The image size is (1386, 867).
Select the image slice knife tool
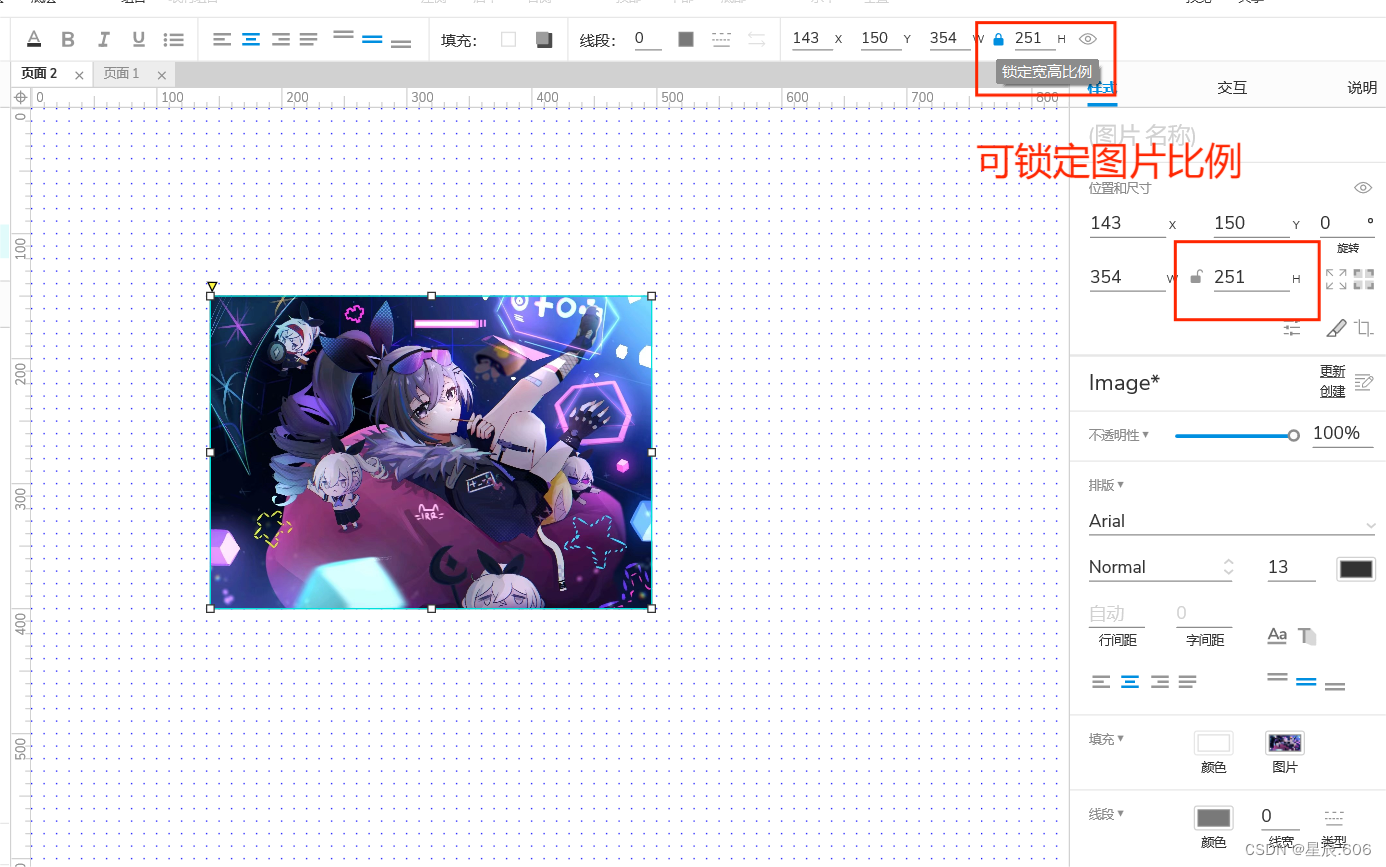point(1336,327)
